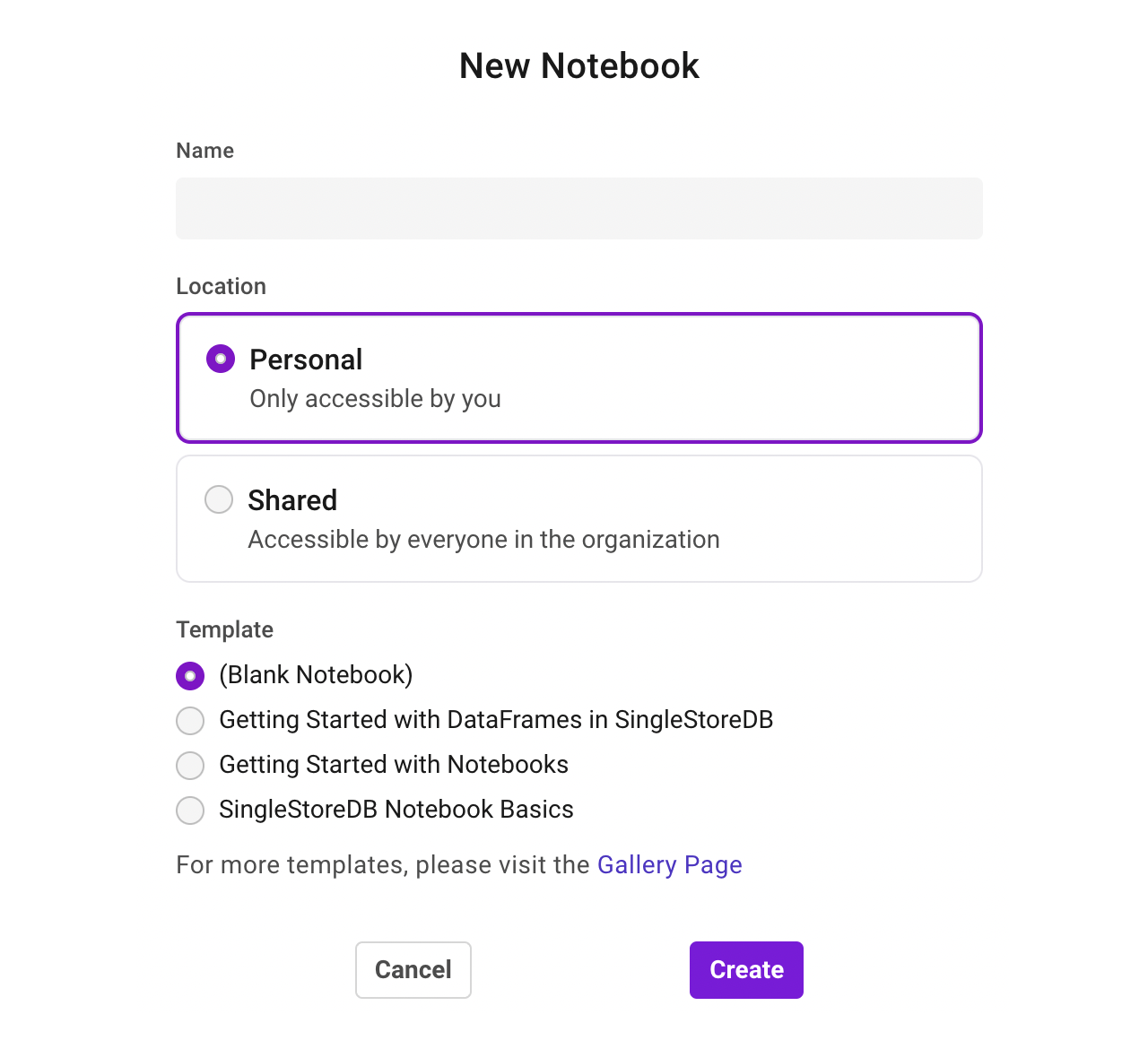The height and width of the screenshot is (1049, 1148).
Task: Click the Only accessible by you description
Action: pos(374,398)
